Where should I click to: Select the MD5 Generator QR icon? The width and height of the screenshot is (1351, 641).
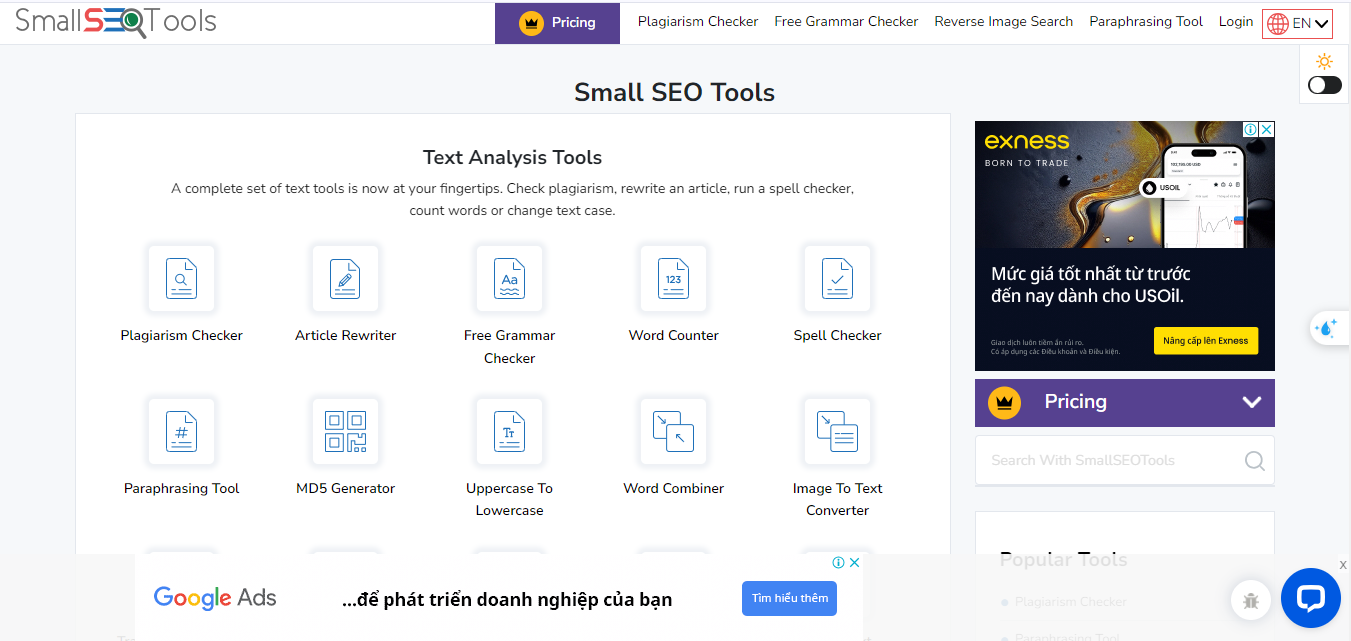click(x=345, y=432)
